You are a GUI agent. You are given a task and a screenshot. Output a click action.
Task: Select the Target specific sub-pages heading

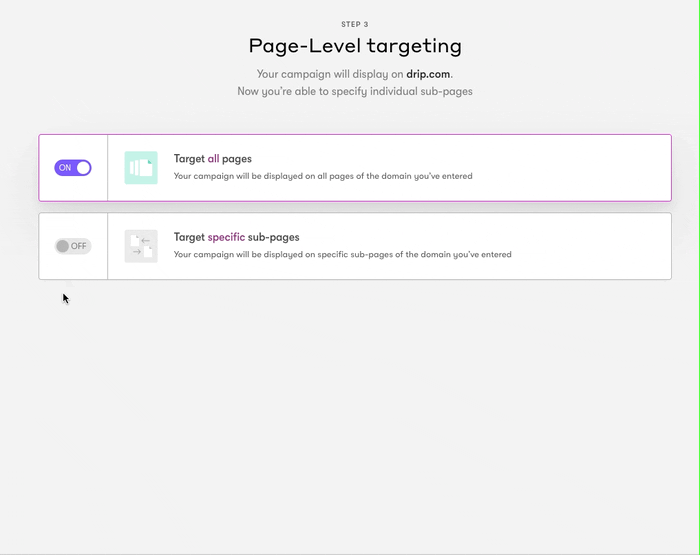pyautogui.click(x=237, y=237)
